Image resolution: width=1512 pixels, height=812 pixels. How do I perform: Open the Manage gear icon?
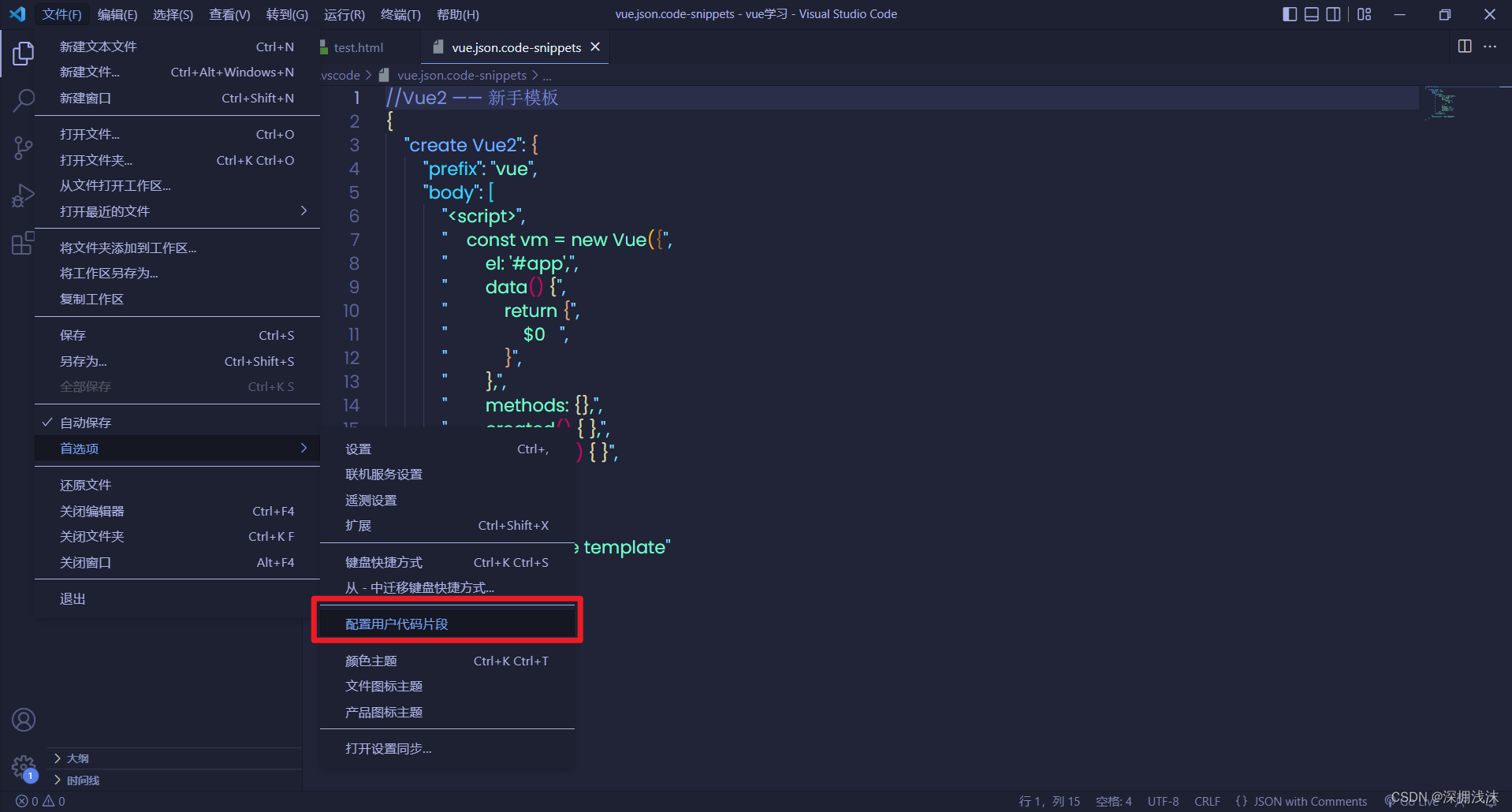click(24, 767)
